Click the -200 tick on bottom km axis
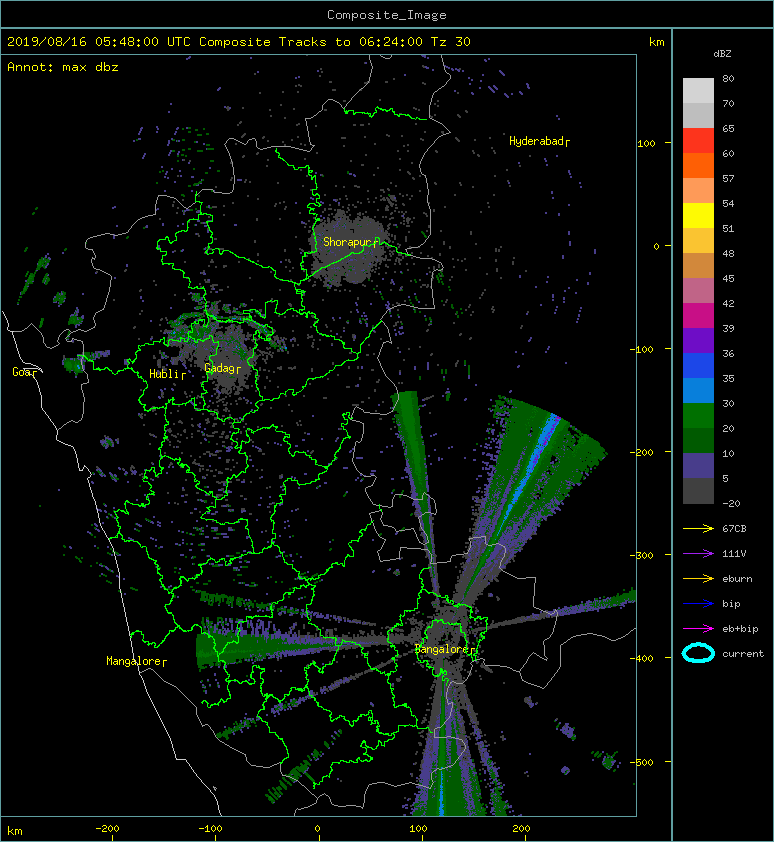The image size is (774, 842). tap(106, 829)
